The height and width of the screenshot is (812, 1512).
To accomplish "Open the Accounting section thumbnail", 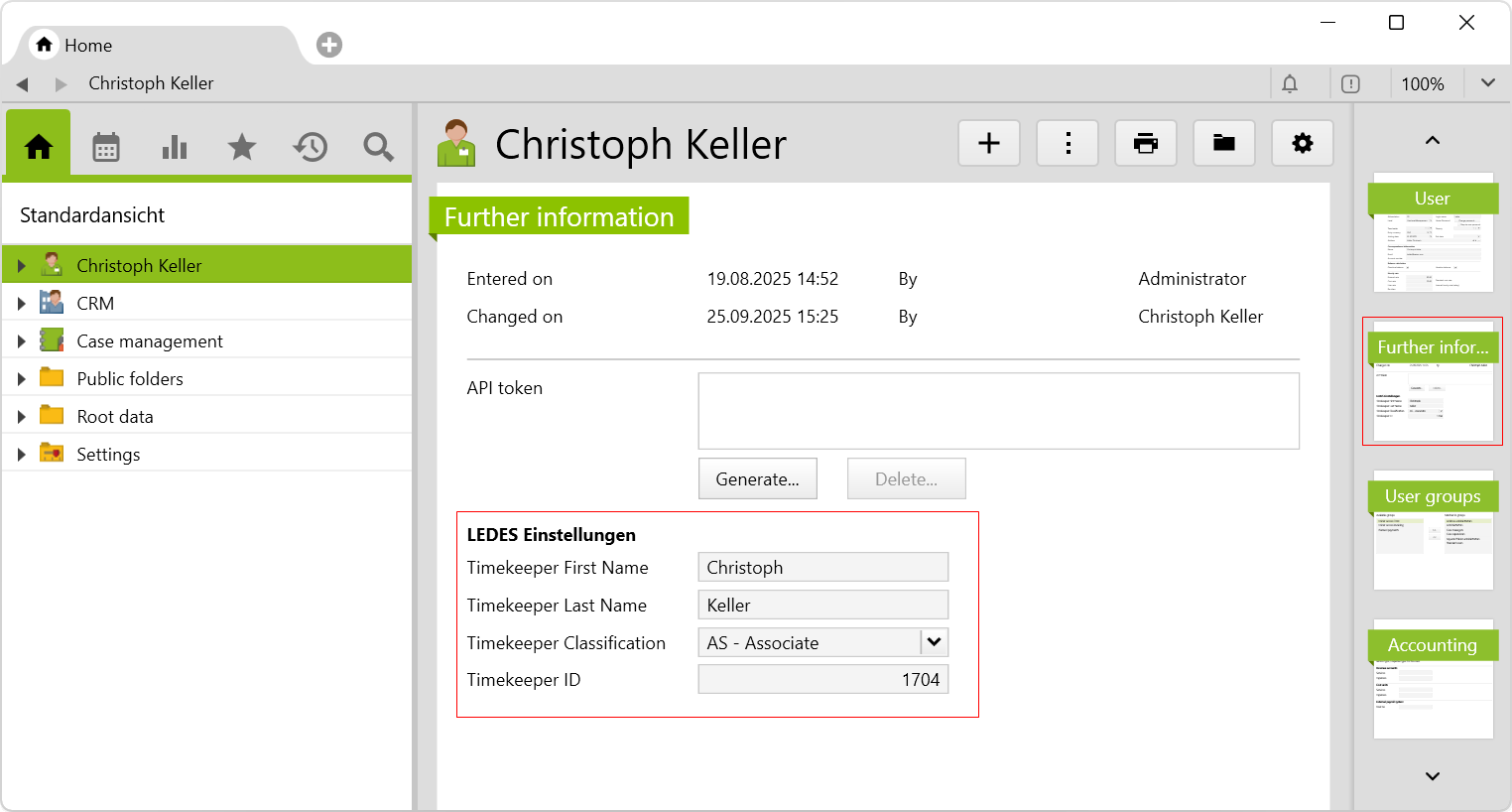I will coord(1433,680).
